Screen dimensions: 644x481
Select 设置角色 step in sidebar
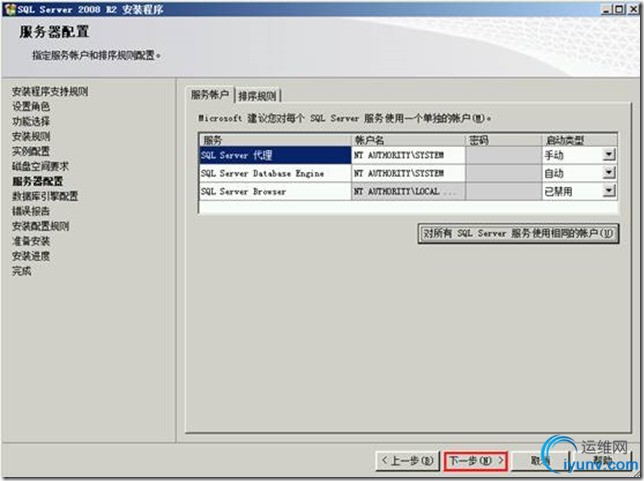[x=31, y=106]
